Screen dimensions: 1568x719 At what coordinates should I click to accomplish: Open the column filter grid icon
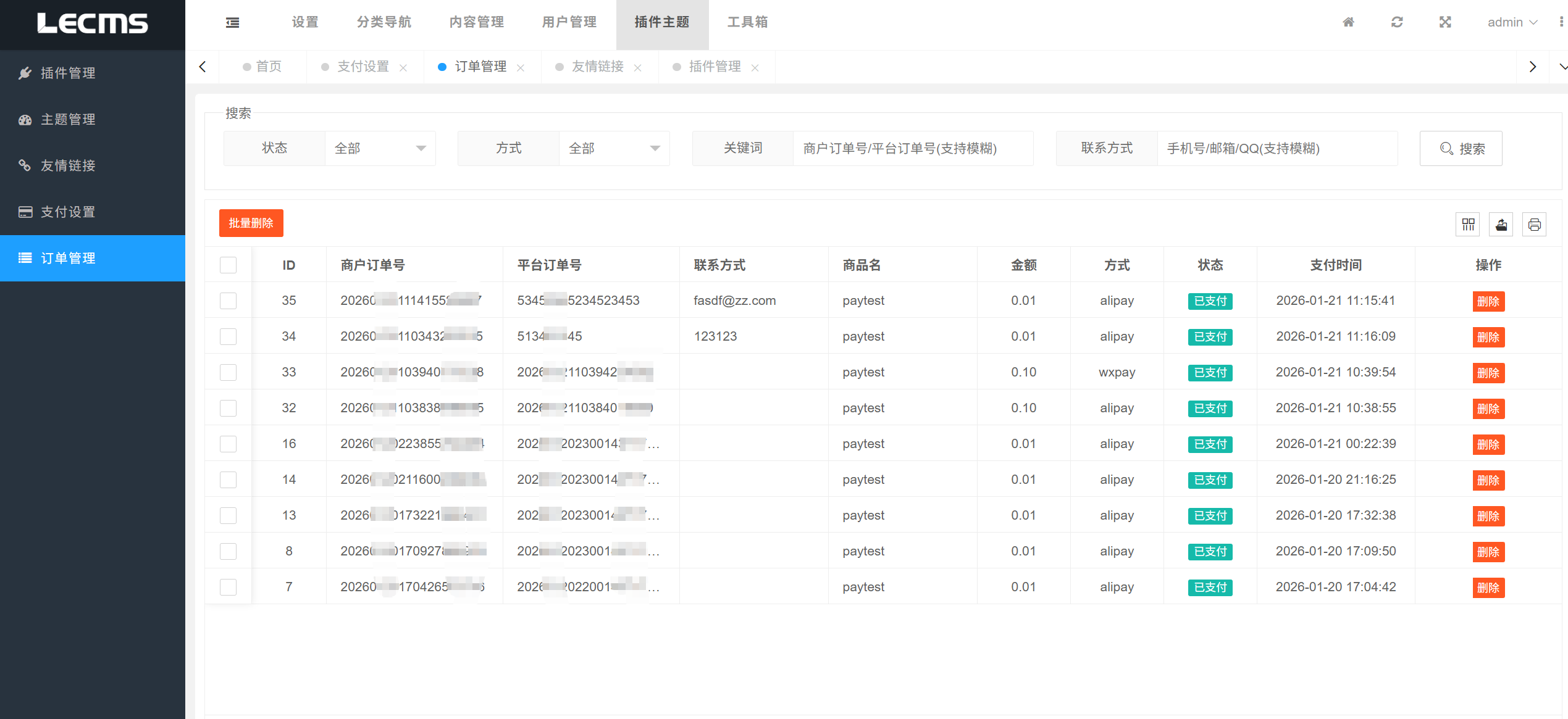tap(1467, 224)
